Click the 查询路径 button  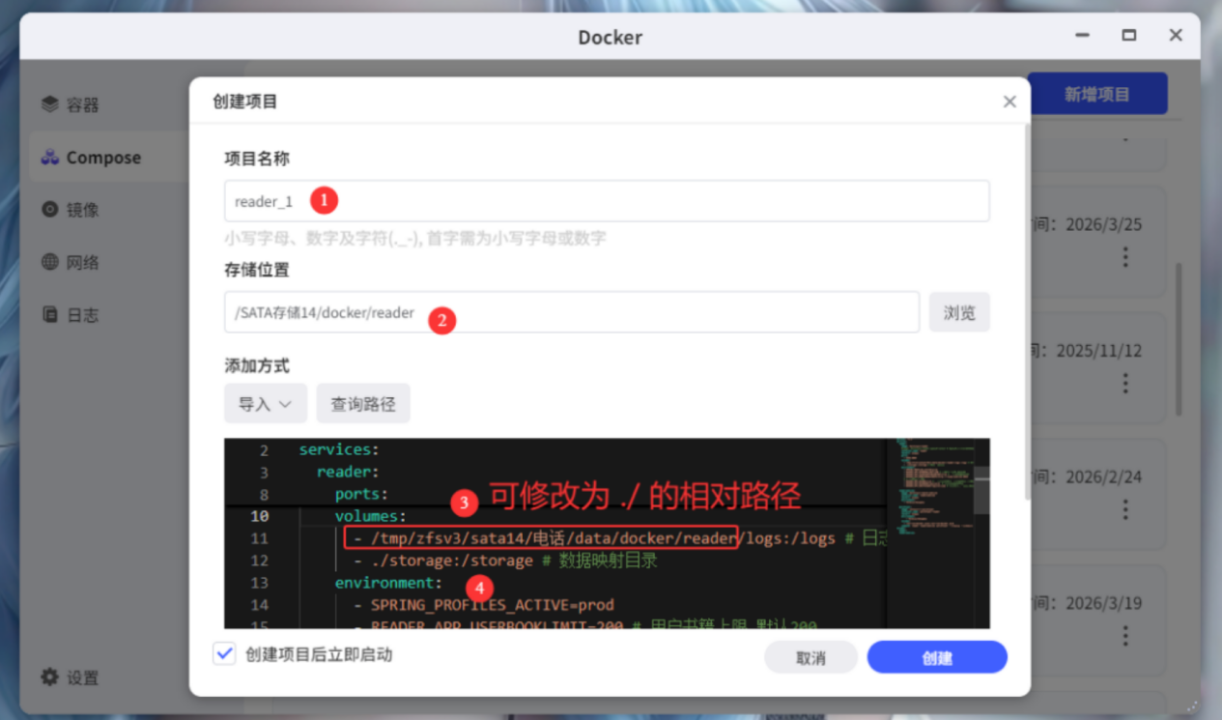click(363, 404)
